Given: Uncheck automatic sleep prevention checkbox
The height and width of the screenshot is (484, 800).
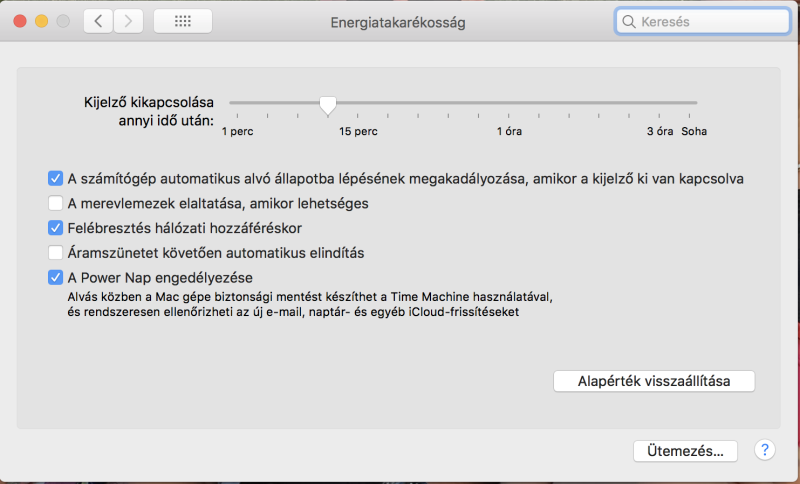Looking at the screenshot, I should pos(55,179).
